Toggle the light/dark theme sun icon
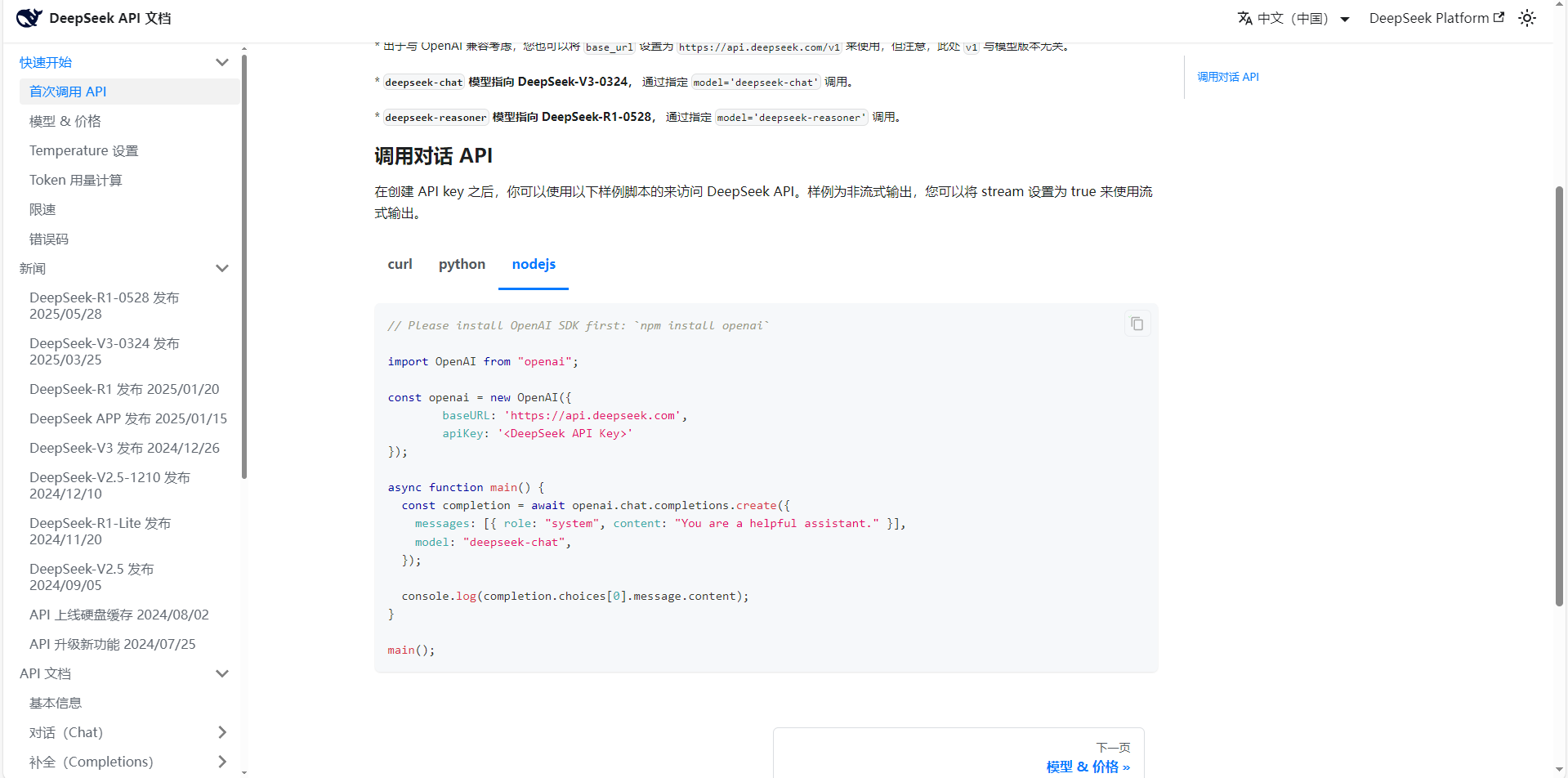Image resolution: width=1568 pixels, height=778 pixels. pos(1527,18)
